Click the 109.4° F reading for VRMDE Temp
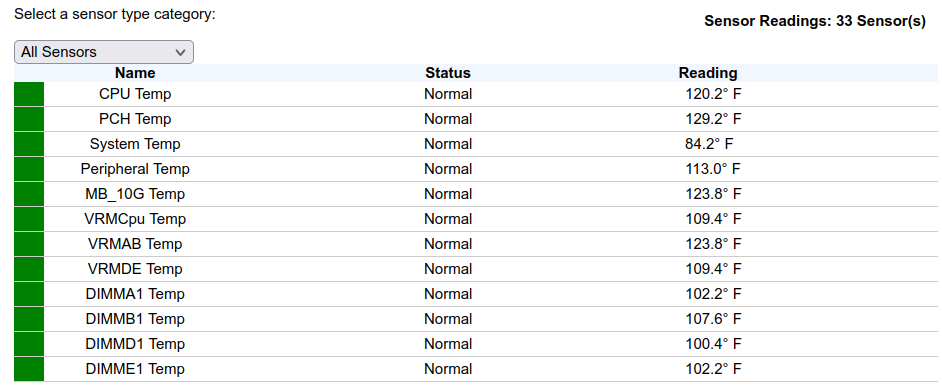 714,269
